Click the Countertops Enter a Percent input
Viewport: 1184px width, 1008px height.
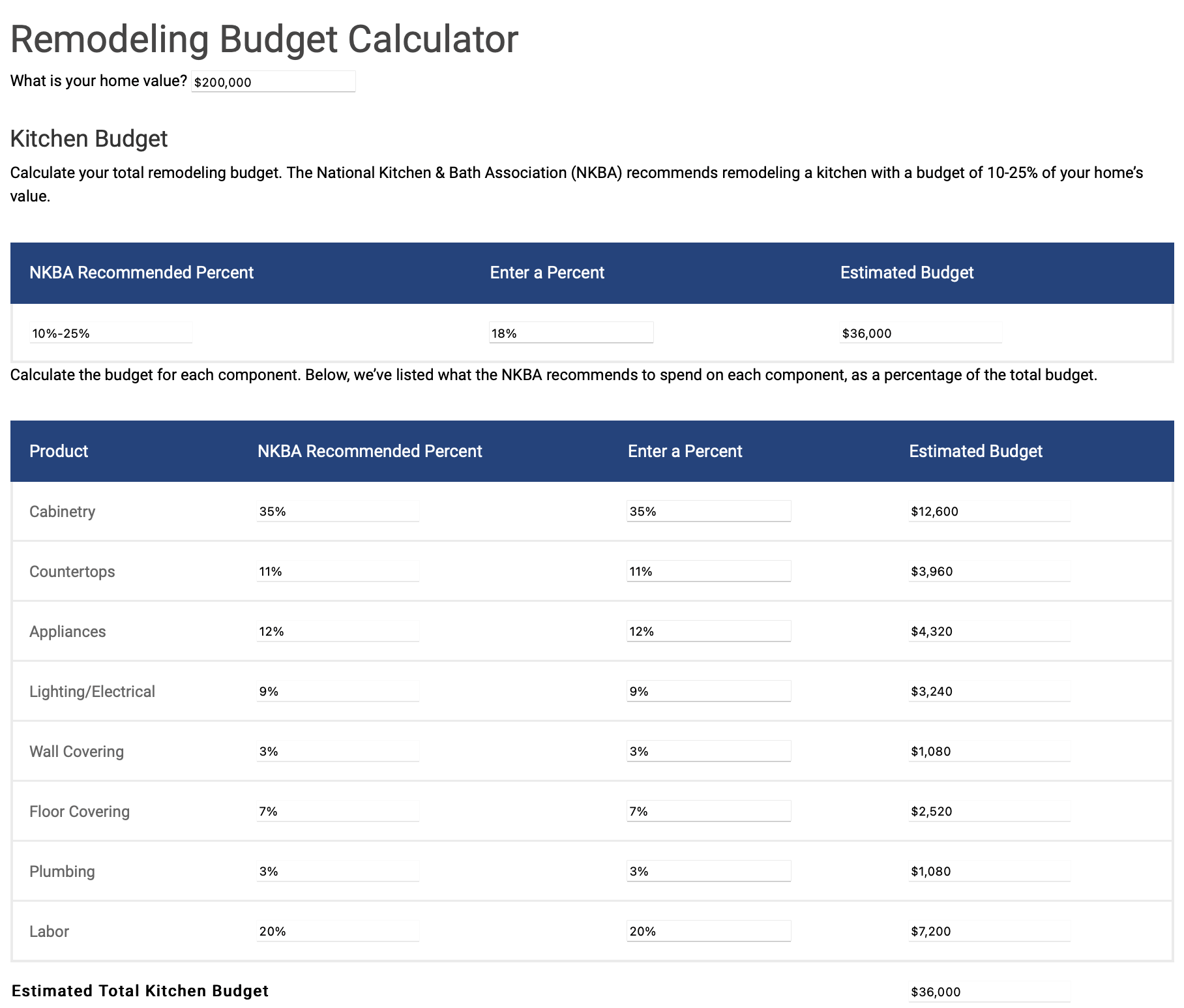709,571
